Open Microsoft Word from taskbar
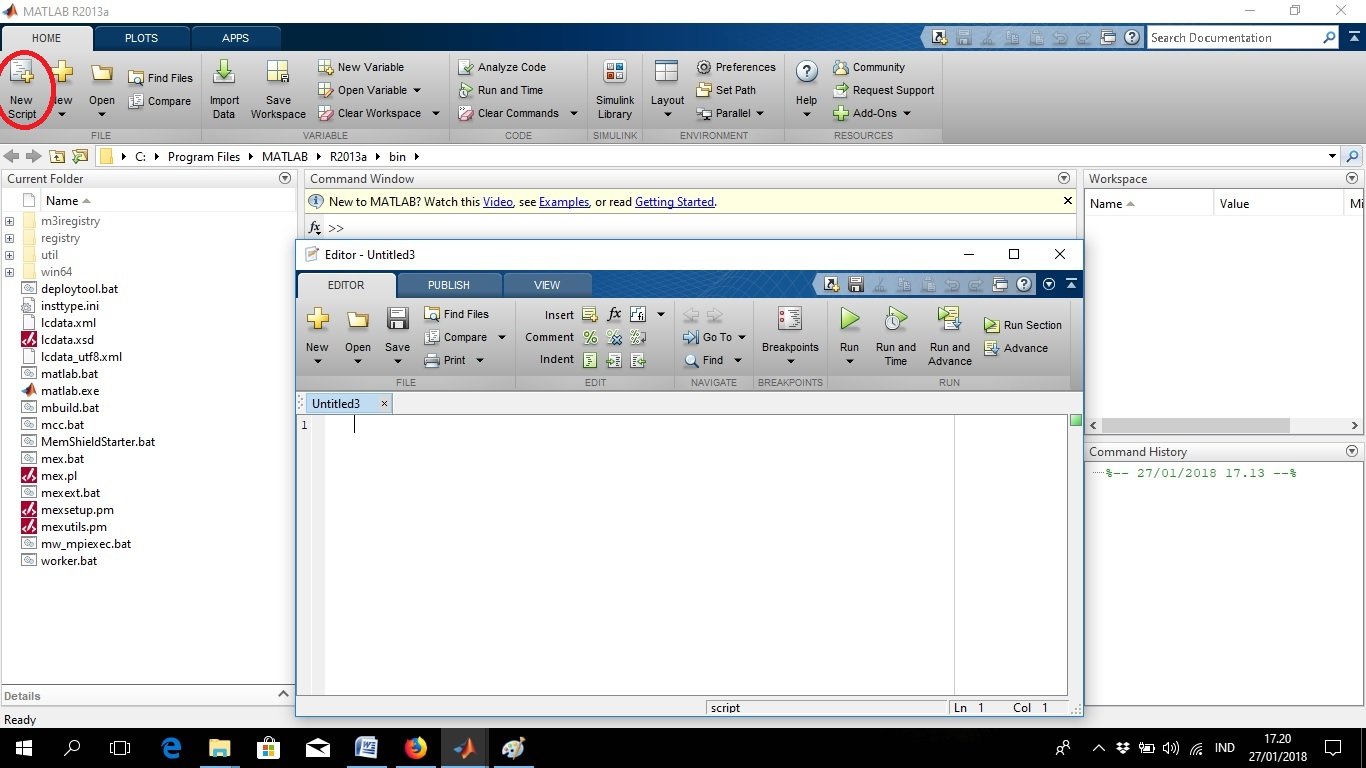This screenshot has height=768, width=1366. (x=366, y=748)
